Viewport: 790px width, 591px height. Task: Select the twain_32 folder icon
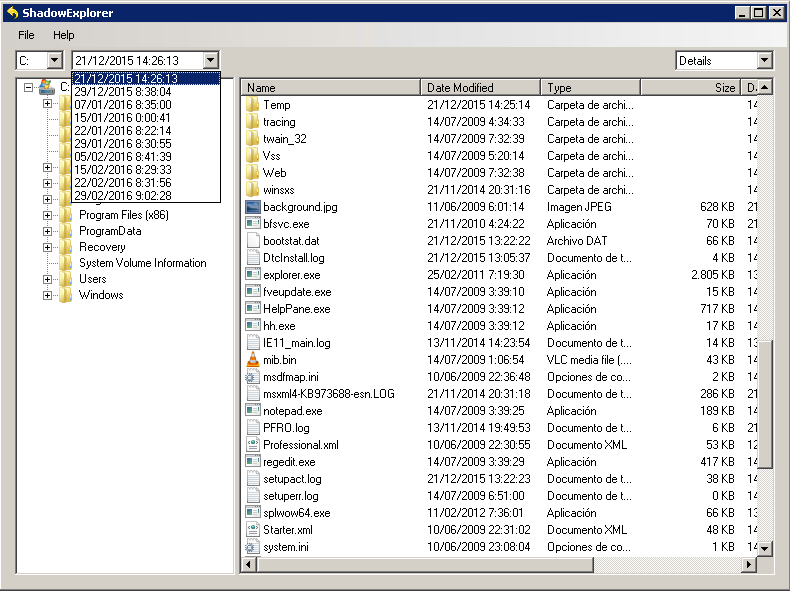(252, 139)
